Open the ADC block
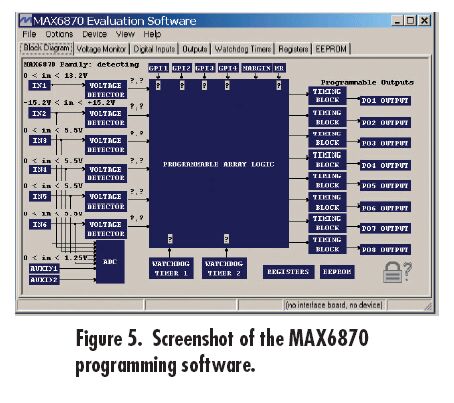This screenshot has width=454, height=403. [x=110, y=262]
